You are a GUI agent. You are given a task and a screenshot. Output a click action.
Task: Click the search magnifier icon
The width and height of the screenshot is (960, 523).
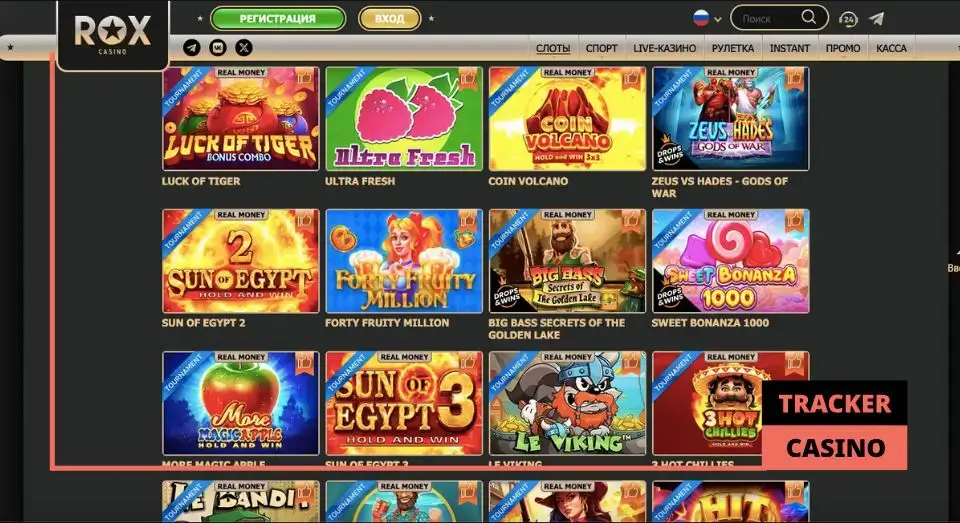tap(808, 18)
